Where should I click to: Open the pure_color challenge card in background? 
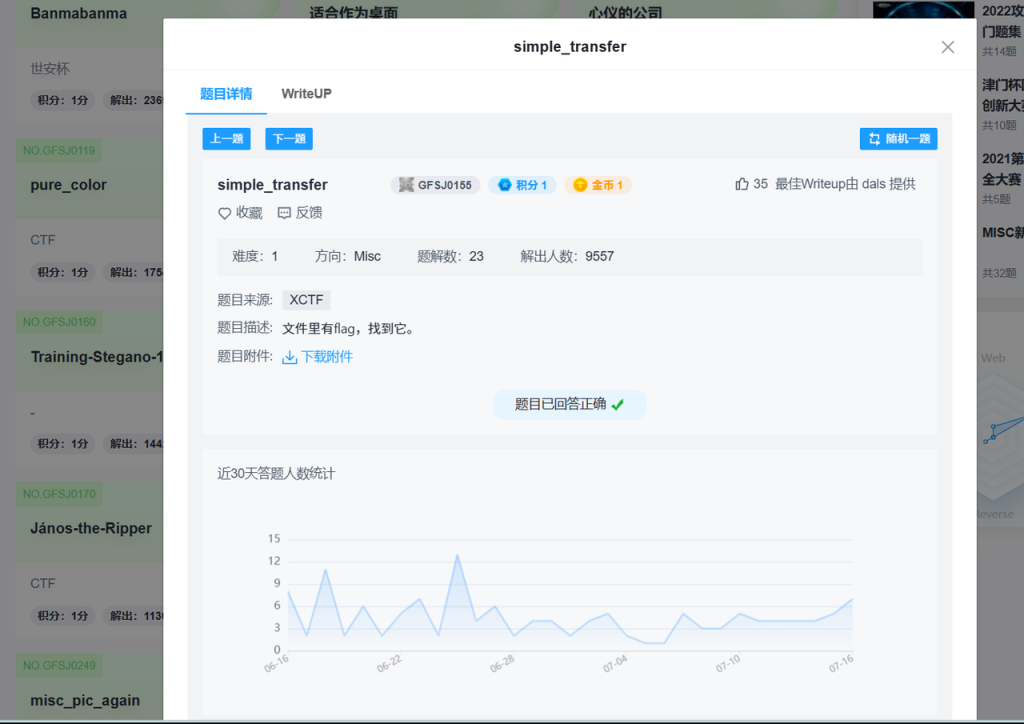69,185
